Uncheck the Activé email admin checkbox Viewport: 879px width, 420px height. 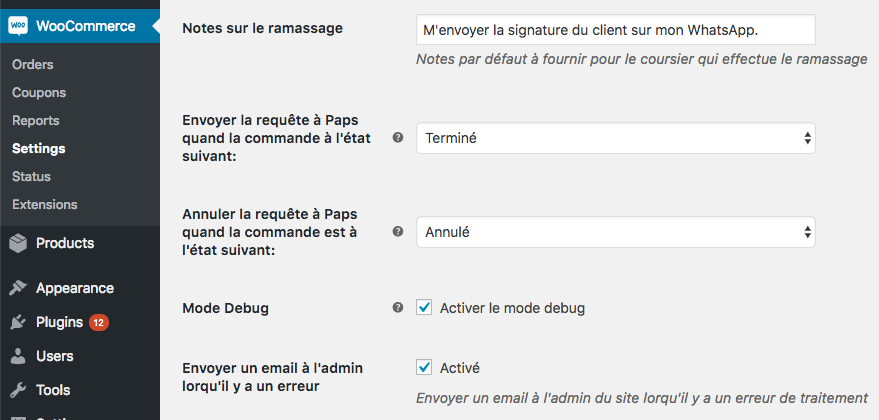tap(424, 367)
